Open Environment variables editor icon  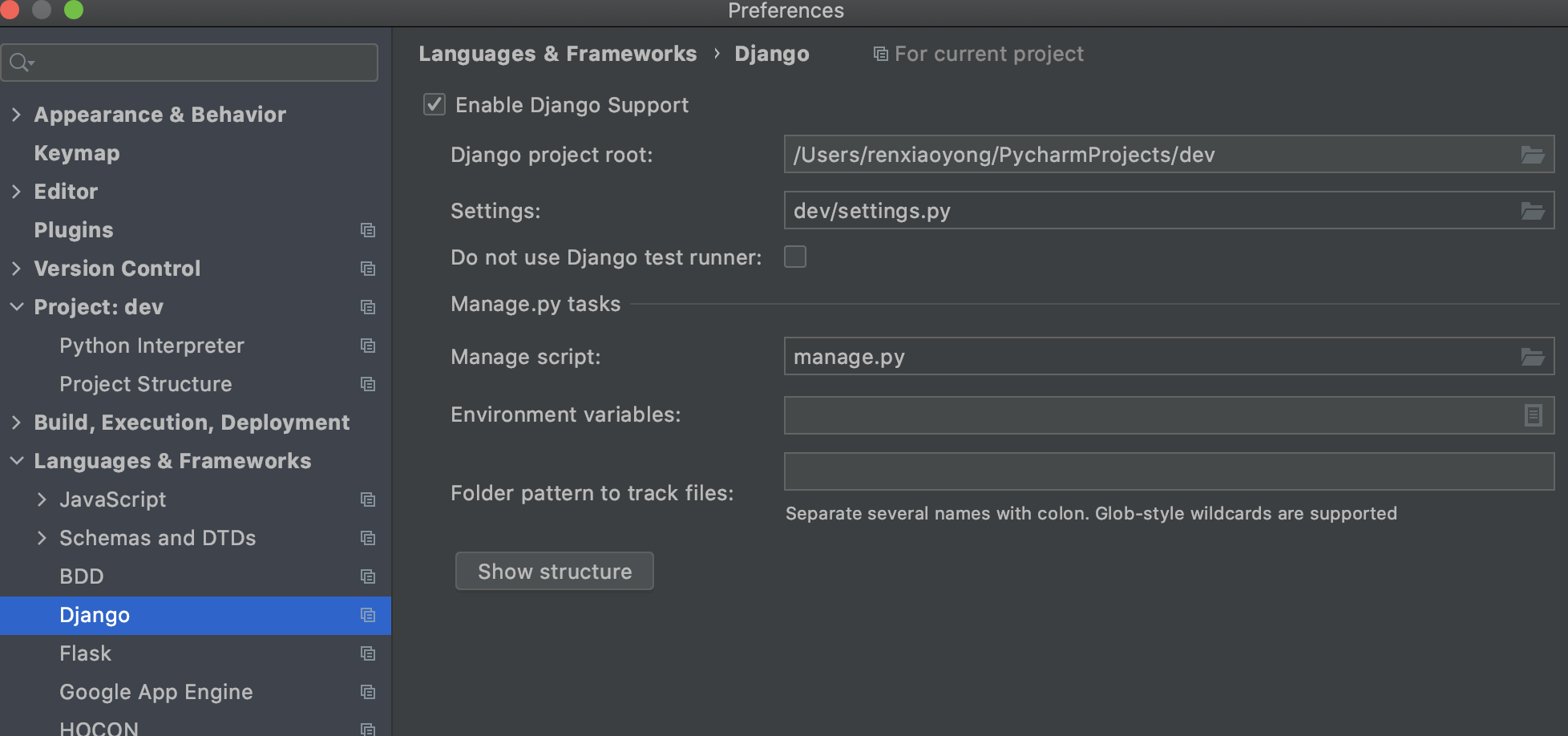[1533, 415]
